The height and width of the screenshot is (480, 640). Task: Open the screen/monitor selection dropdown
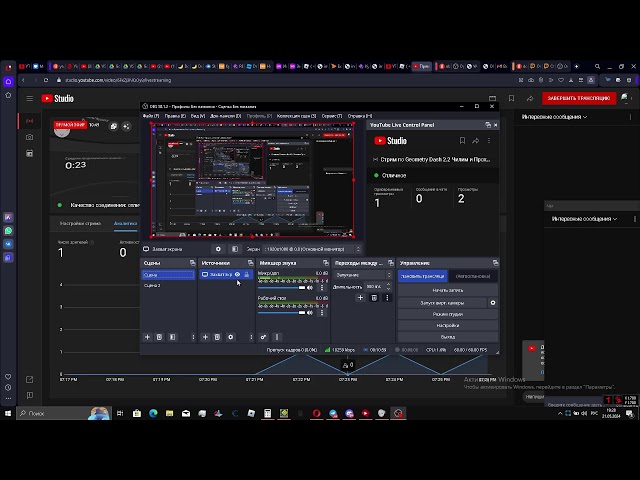point(312,249)
